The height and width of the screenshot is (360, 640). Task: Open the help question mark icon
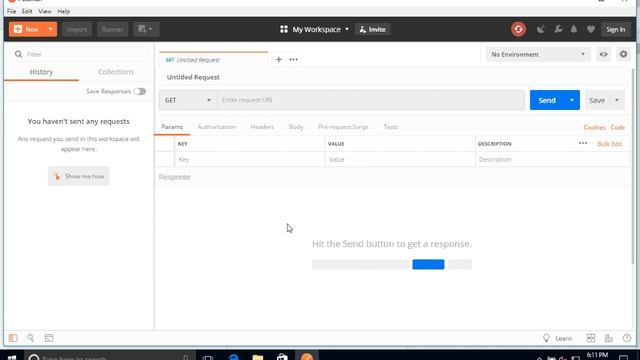627,338
